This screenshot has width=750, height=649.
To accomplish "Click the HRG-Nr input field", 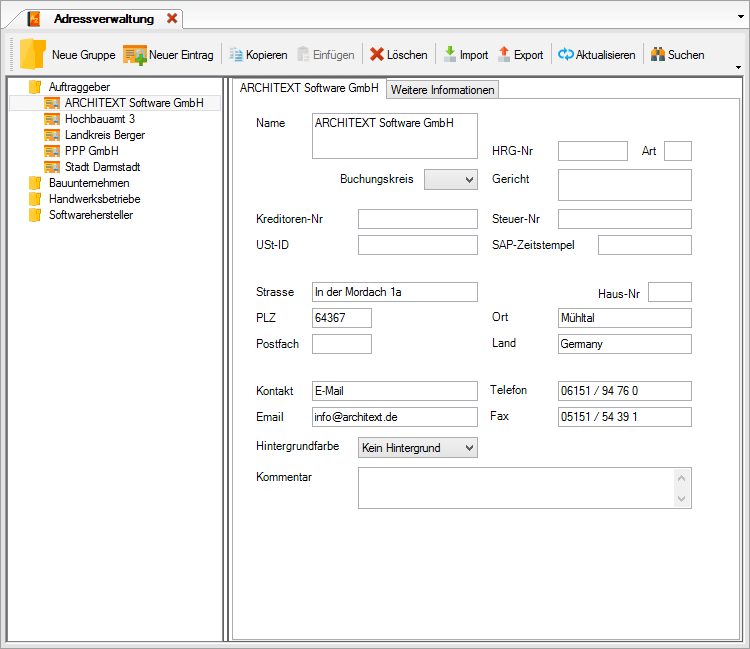I will click(593, 151).
